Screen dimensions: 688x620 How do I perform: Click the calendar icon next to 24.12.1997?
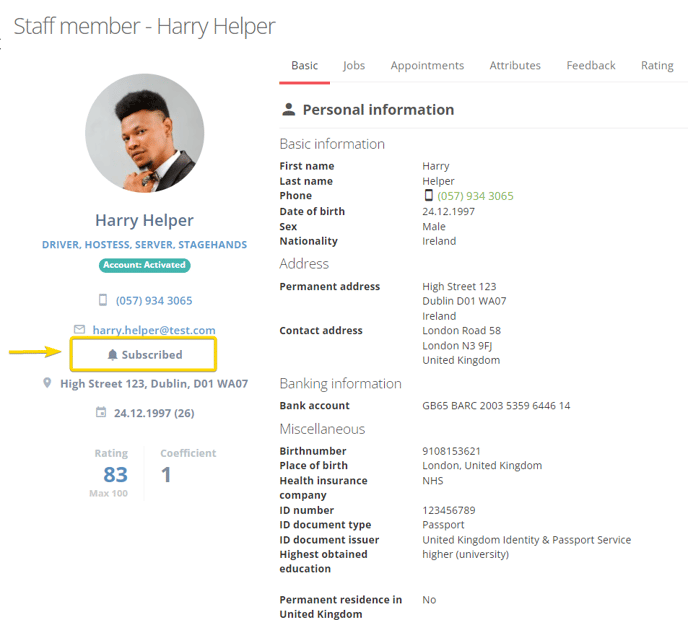pos(101,412)
